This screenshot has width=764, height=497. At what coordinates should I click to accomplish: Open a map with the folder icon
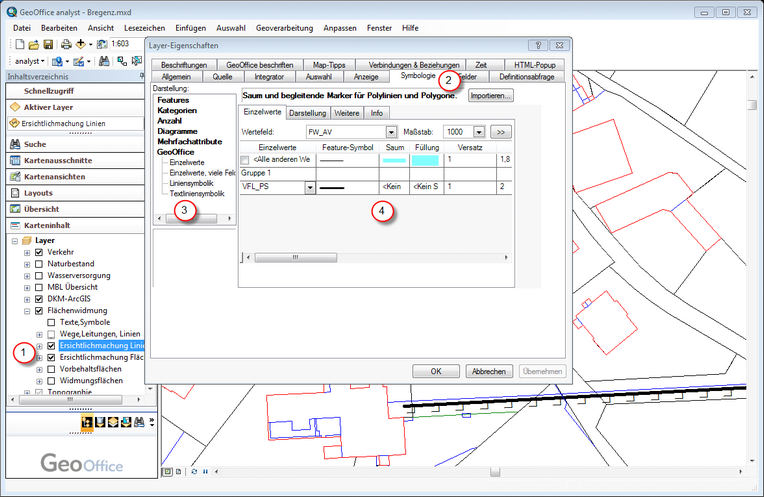[33, 45]
